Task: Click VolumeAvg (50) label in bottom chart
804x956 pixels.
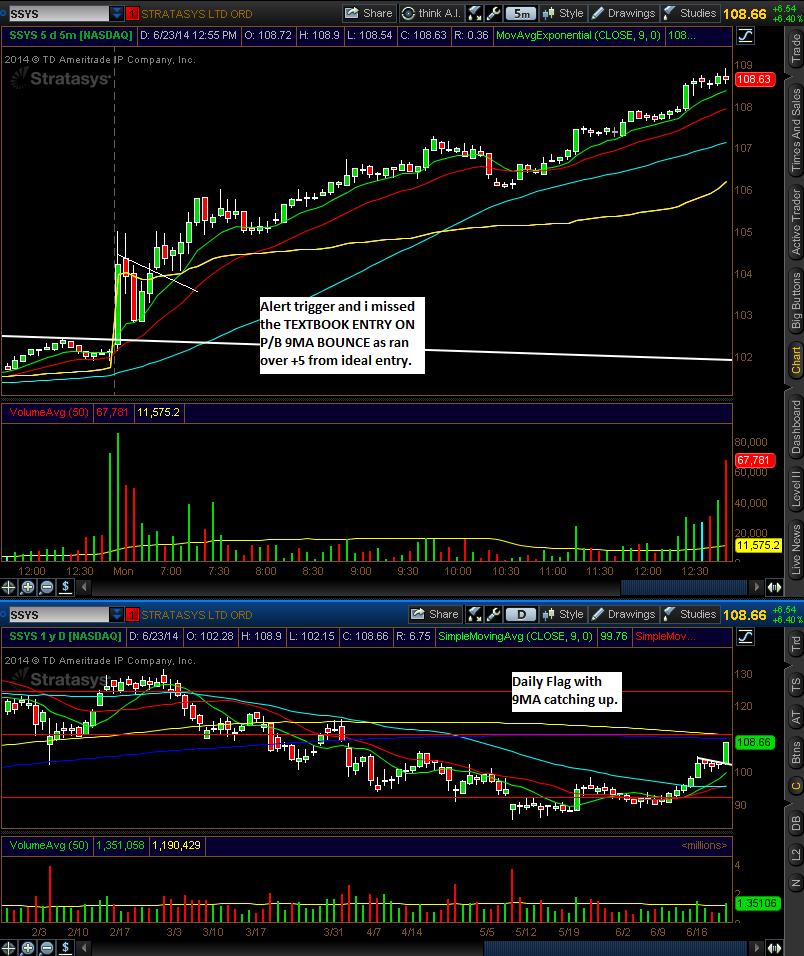Action: coord(49,846)
